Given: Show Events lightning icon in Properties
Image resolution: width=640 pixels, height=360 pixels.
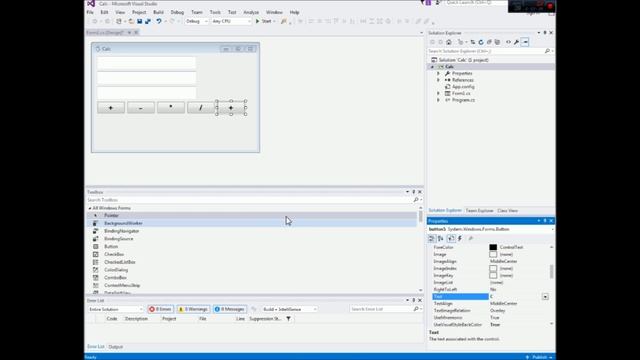Looking at the screenshot, I should point(460,238).
